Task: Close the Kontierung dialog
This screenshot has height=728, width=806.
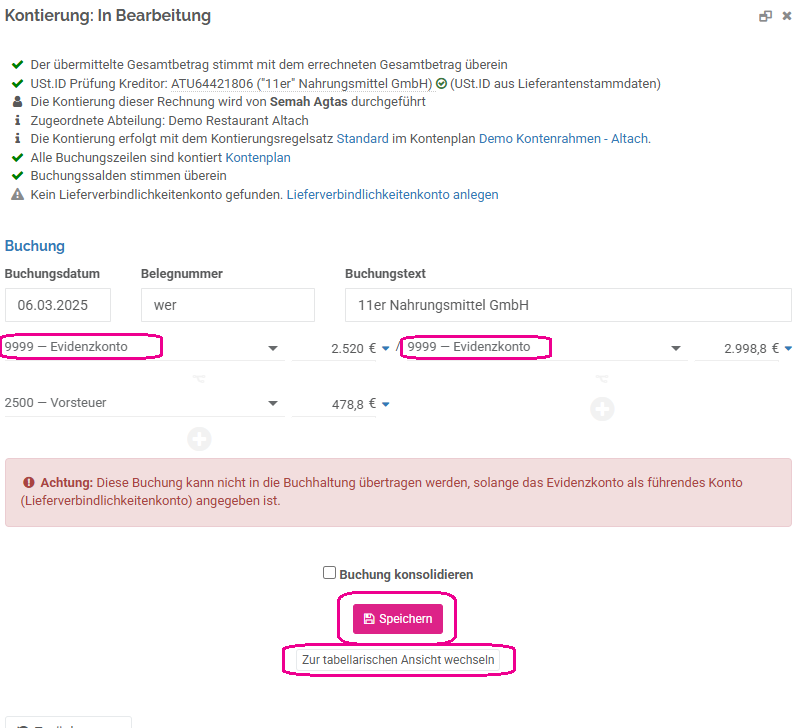Action: (786, 16)
